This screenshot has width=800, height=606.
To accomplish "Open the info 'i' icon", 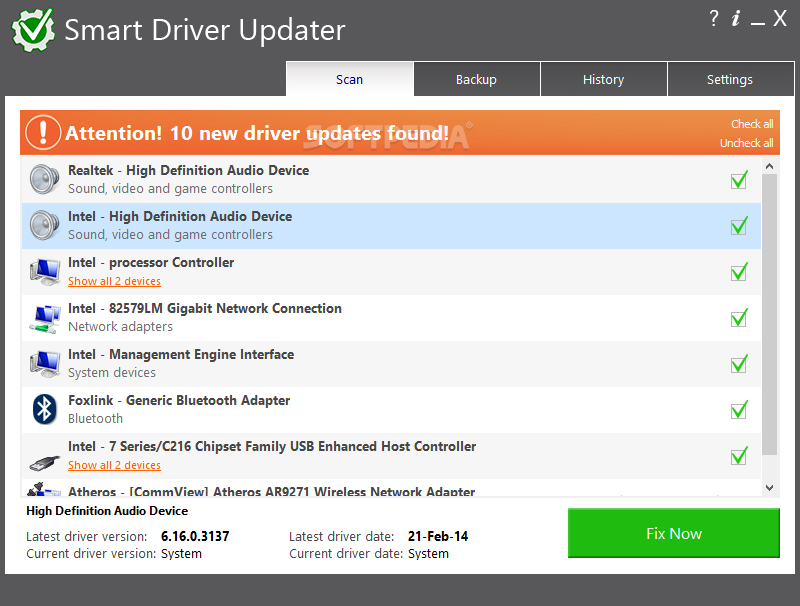I will pos(735,19).
